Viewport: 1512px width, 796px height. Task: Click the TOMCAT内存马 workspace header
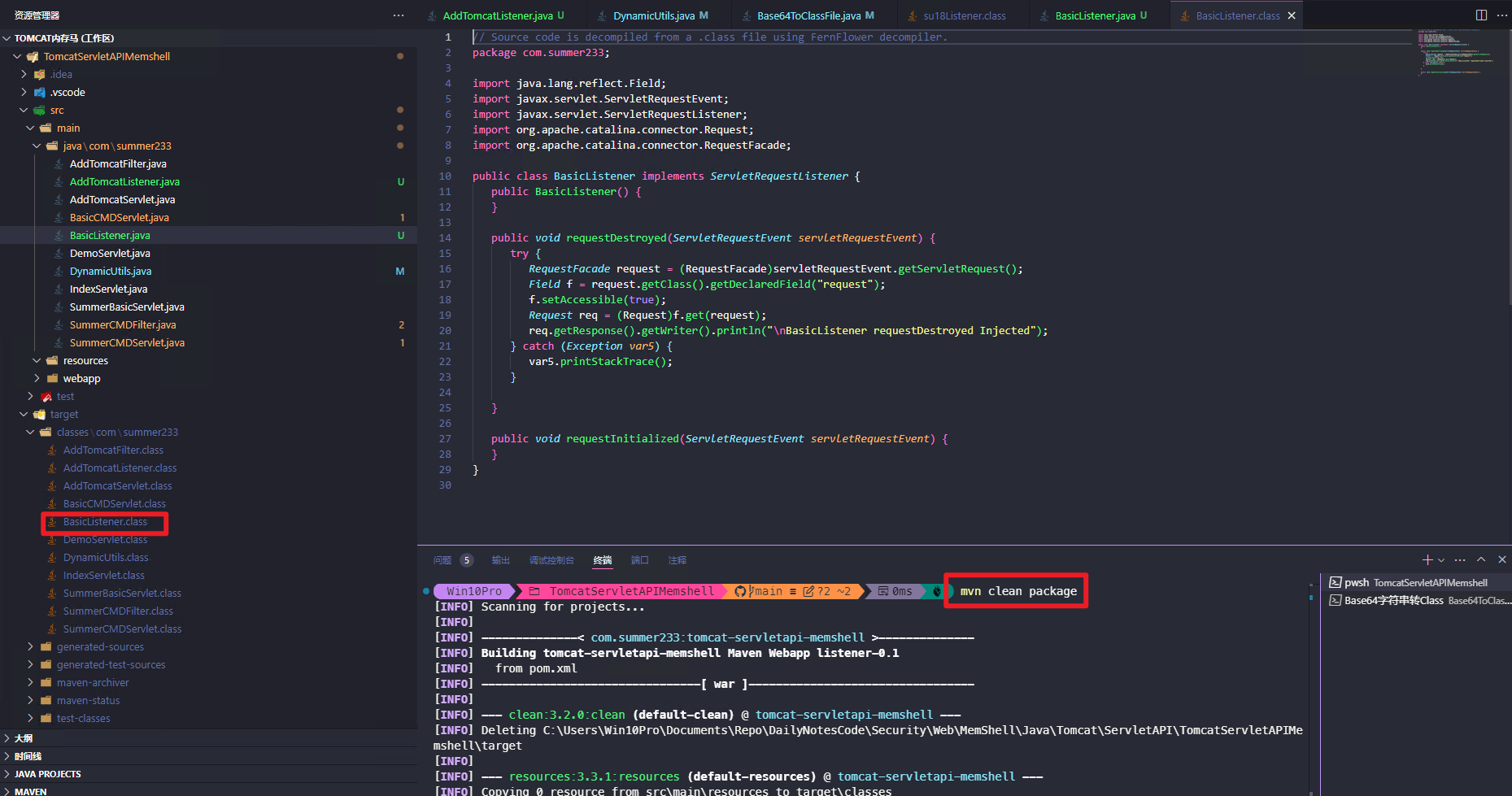point(208,38)
